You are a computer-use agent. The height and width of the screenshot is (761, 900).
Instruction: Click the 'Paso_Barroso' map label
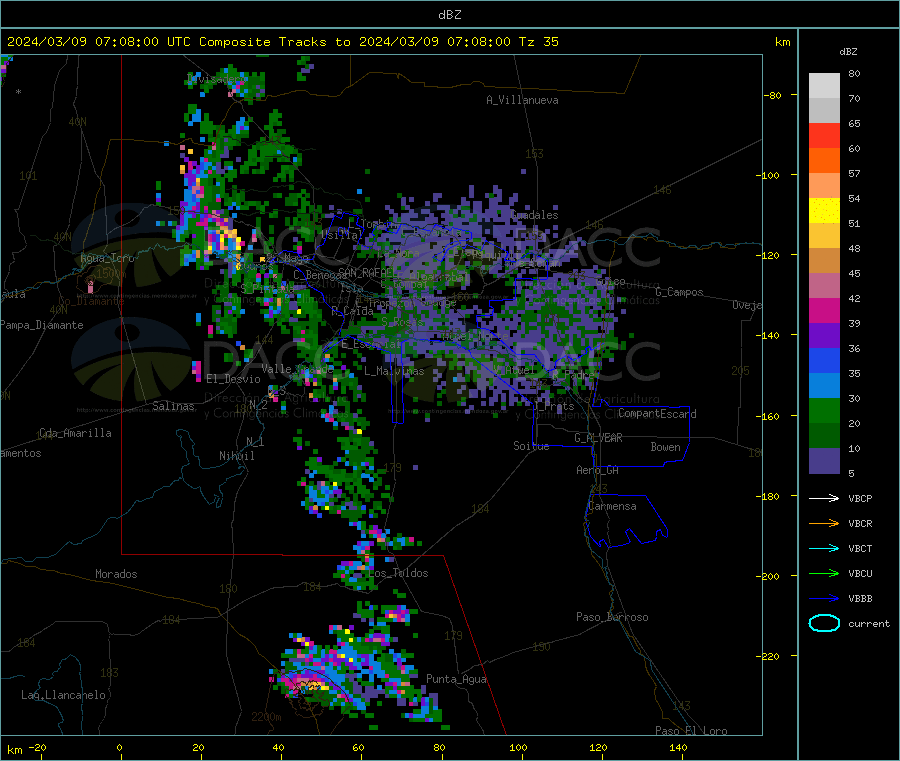(612, 618)
